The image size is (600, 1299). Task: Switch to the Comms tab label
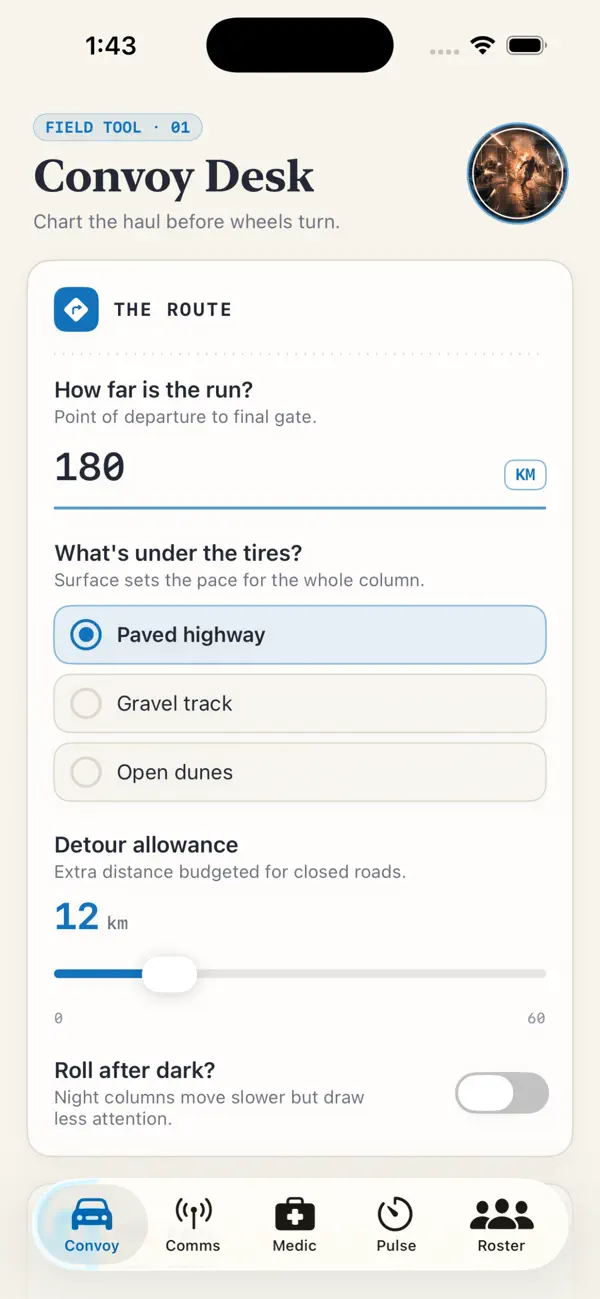(193, 1246)
